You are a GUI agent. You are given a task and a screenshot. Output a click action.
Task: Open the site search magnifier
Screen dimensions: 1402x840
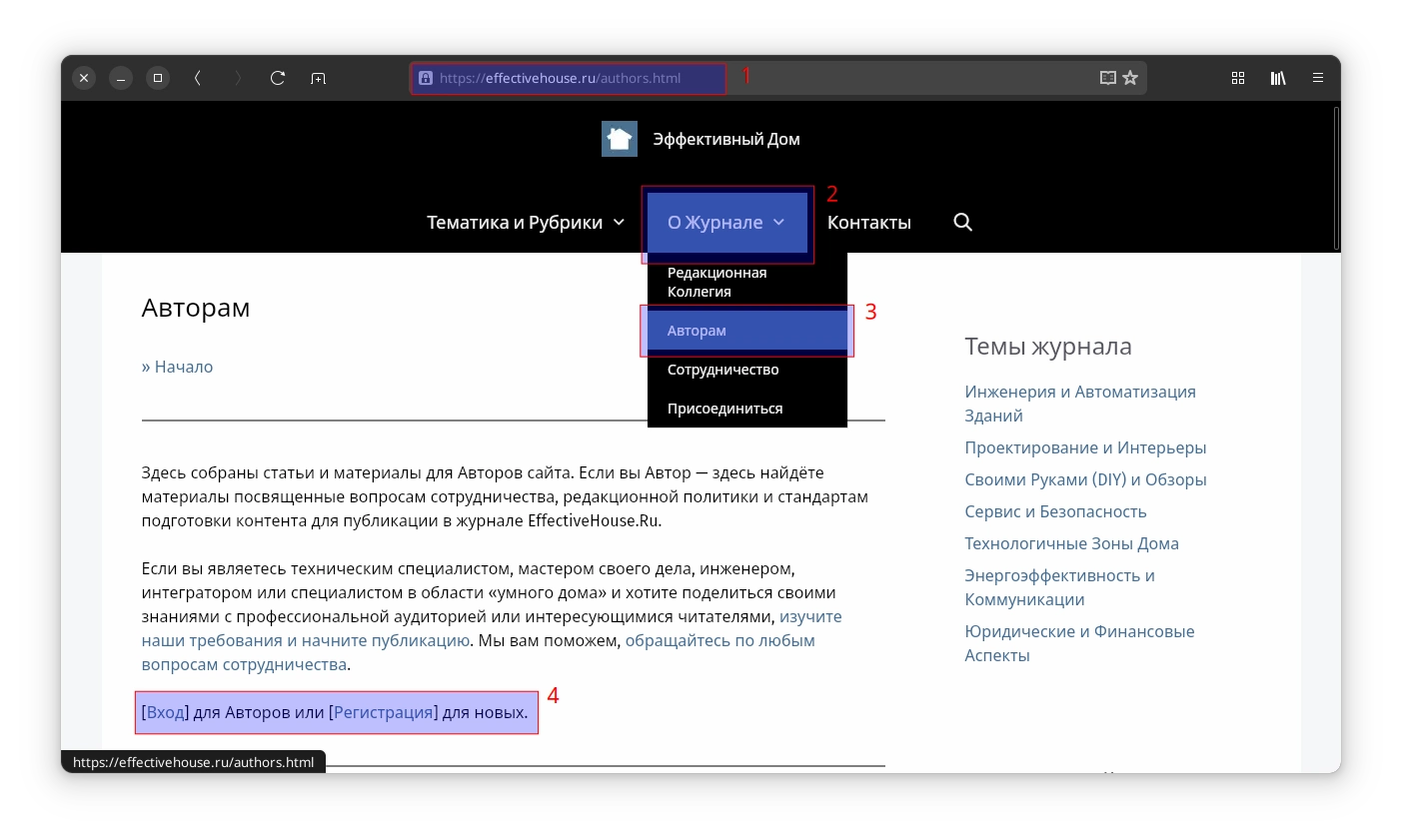[962, 222]
